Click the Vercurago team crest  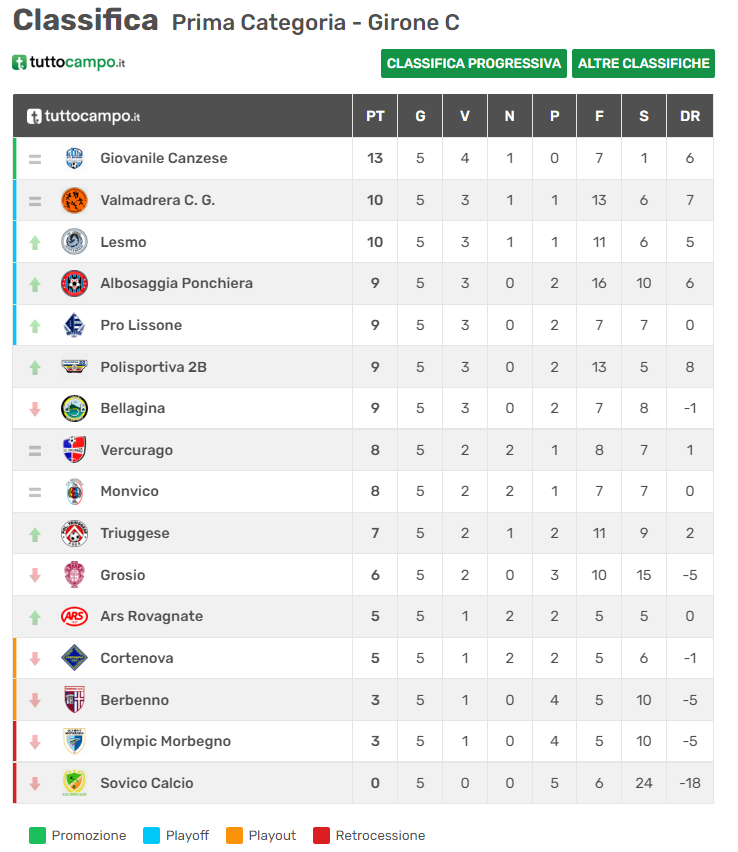(x=74, y=450)
